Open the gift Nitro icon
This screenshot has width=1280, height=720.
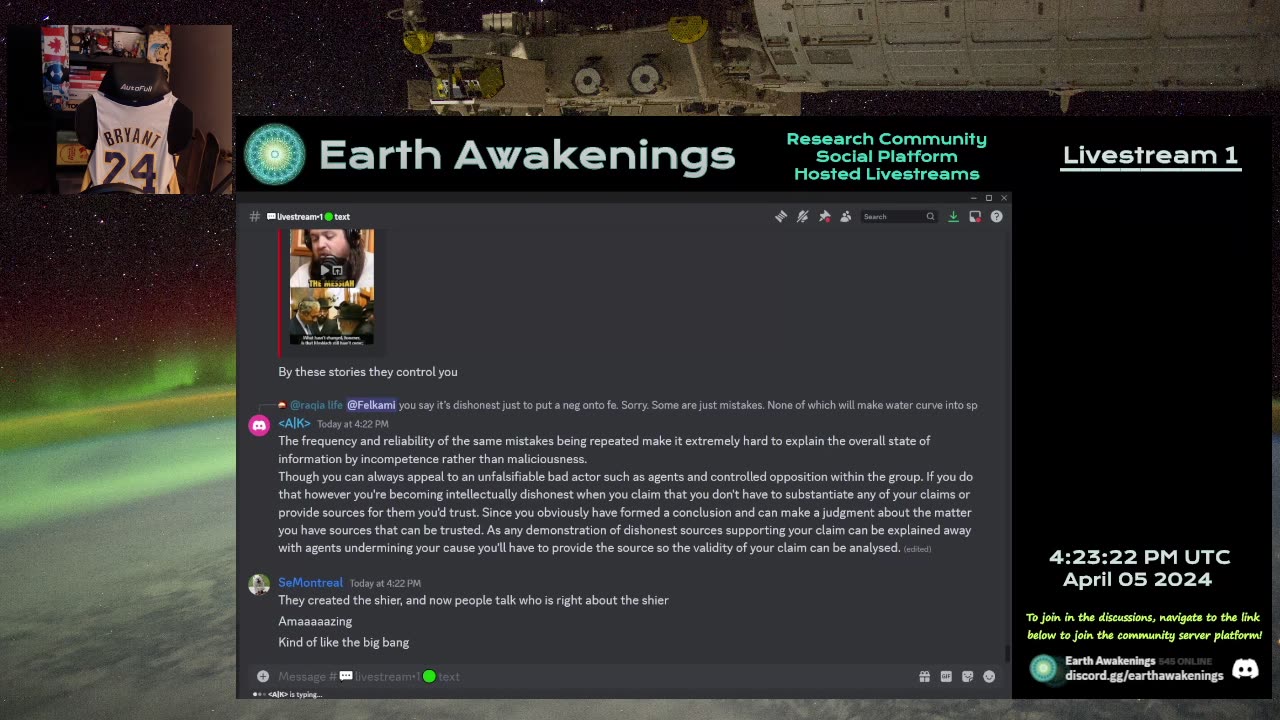point(924,676)
